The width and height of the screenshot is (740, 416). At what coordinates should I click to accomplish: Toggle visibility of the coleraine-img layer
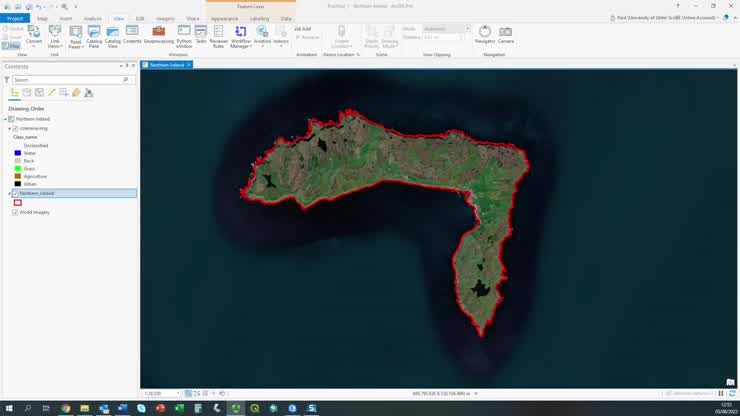tap(15, 128)
